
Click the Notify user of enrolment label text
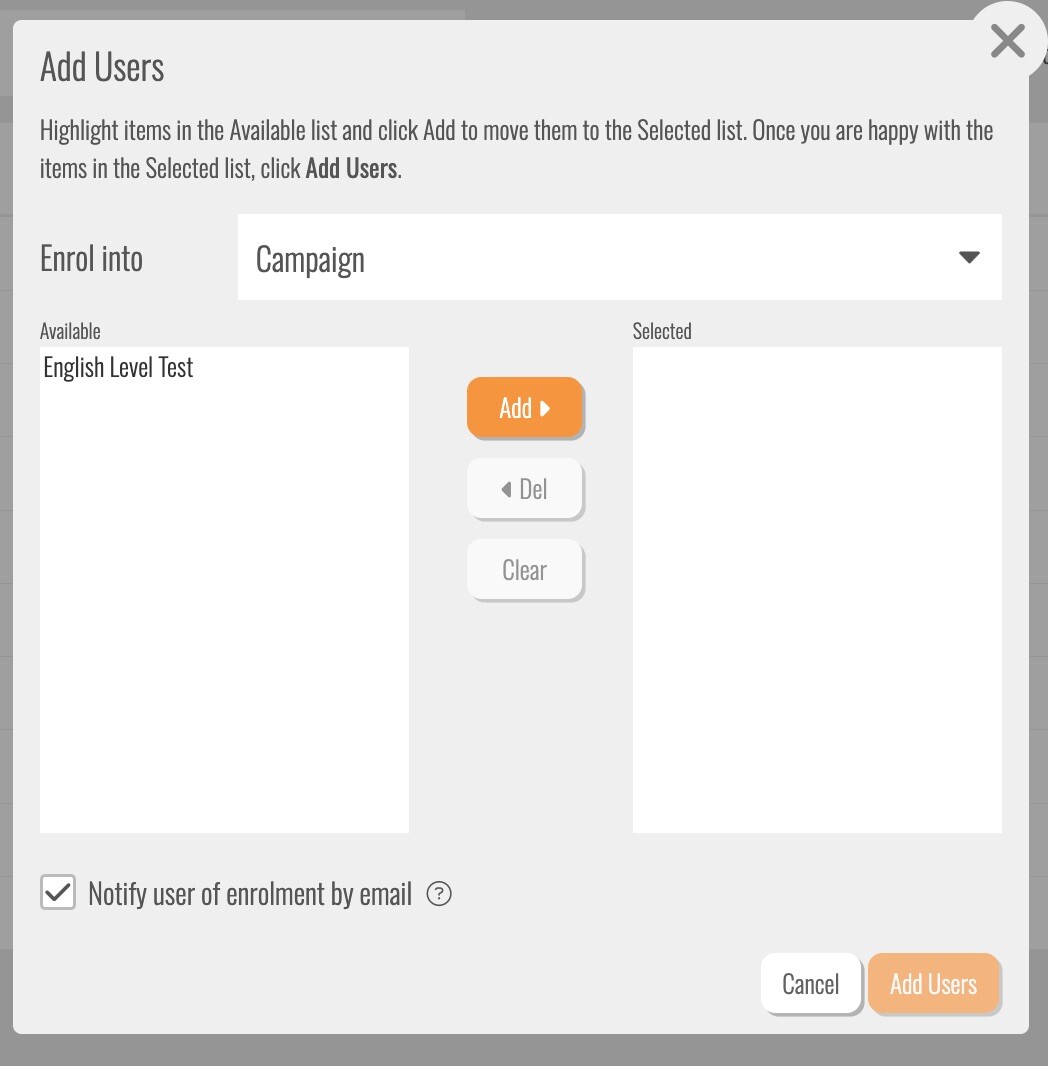click(250, 894)
